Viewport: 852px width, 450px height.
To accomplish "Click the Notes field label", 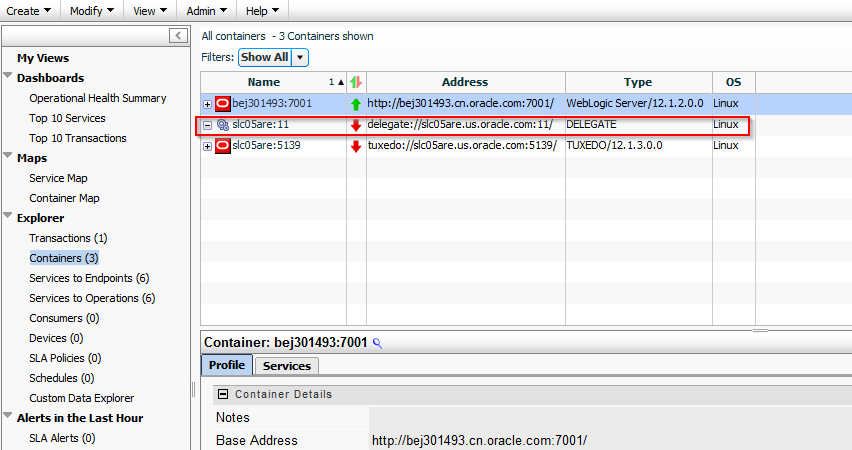I will [233, 417].
